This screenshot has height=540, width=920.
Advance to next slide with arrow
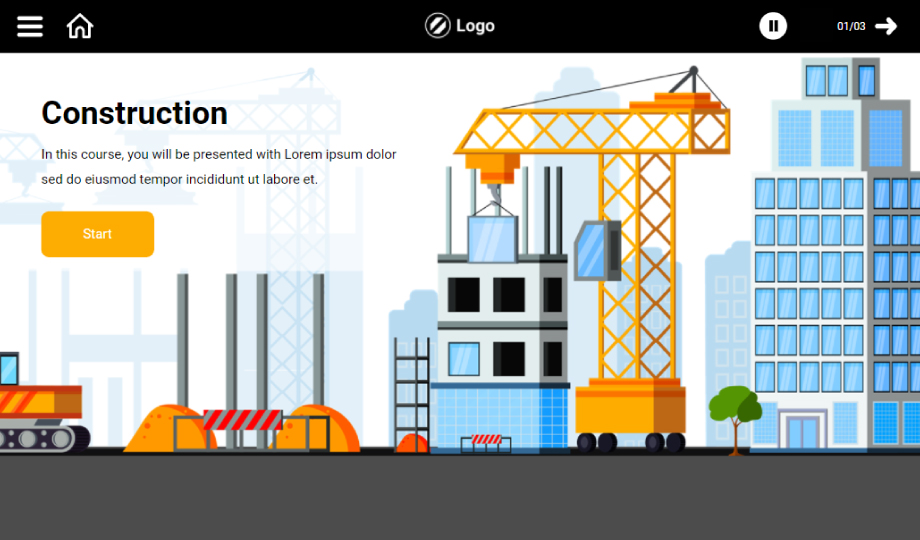pos(886,26)
